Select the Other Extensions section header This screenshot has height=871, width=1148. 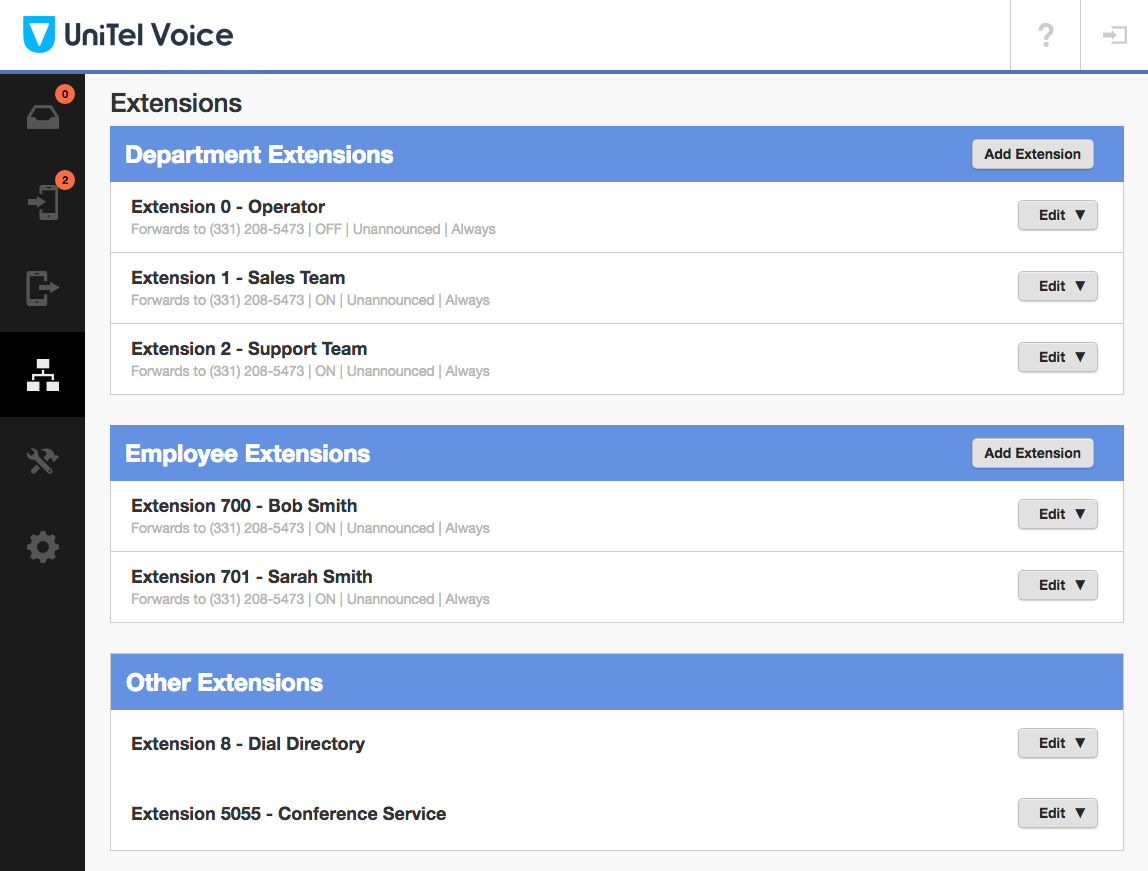[223, 682]
